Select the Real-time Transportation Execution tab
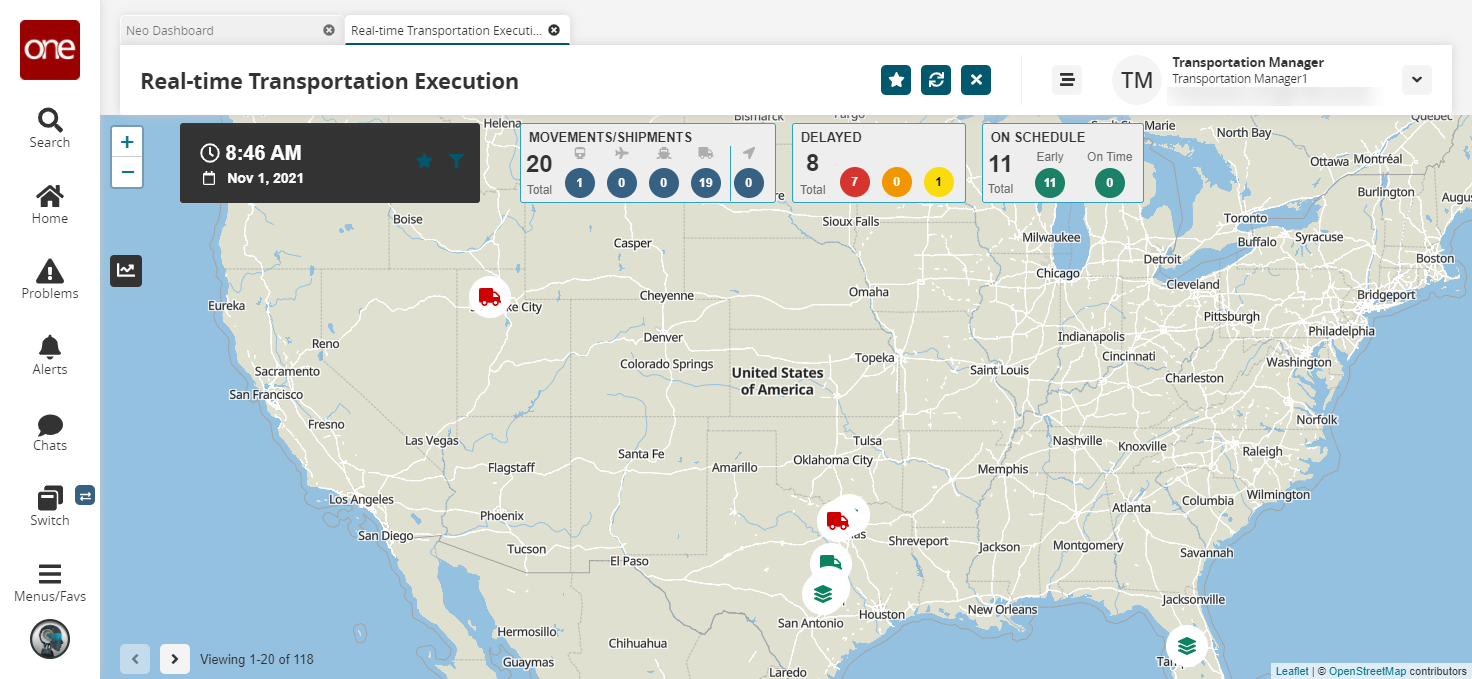Screen dimensions: 1472x679 click(x=446, y=31)
